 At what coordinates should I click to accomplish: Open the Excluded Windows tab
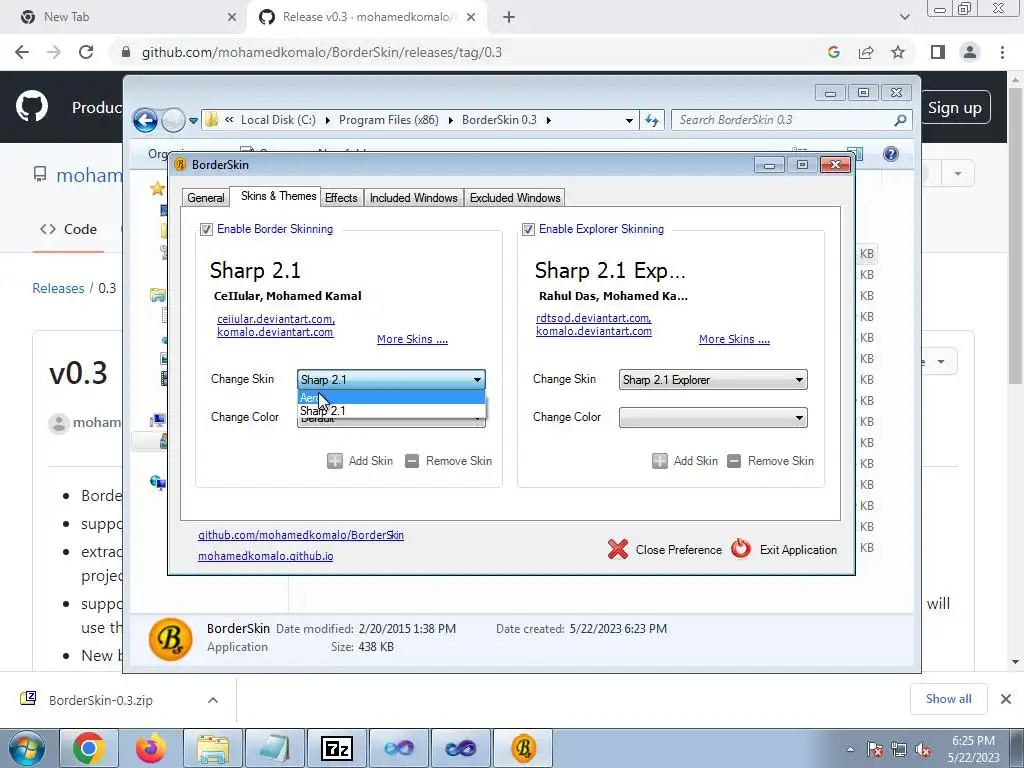(x=515, y=198)
